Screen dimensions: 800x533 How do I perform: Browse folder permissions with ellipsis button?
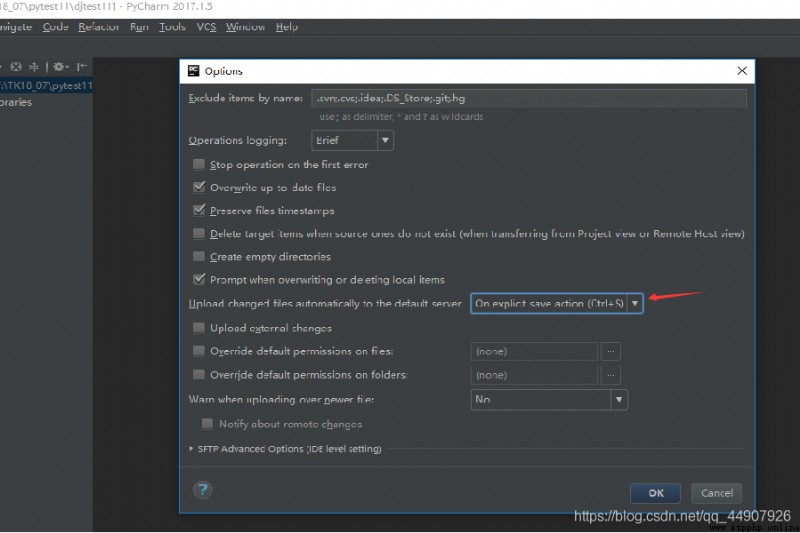611,375
